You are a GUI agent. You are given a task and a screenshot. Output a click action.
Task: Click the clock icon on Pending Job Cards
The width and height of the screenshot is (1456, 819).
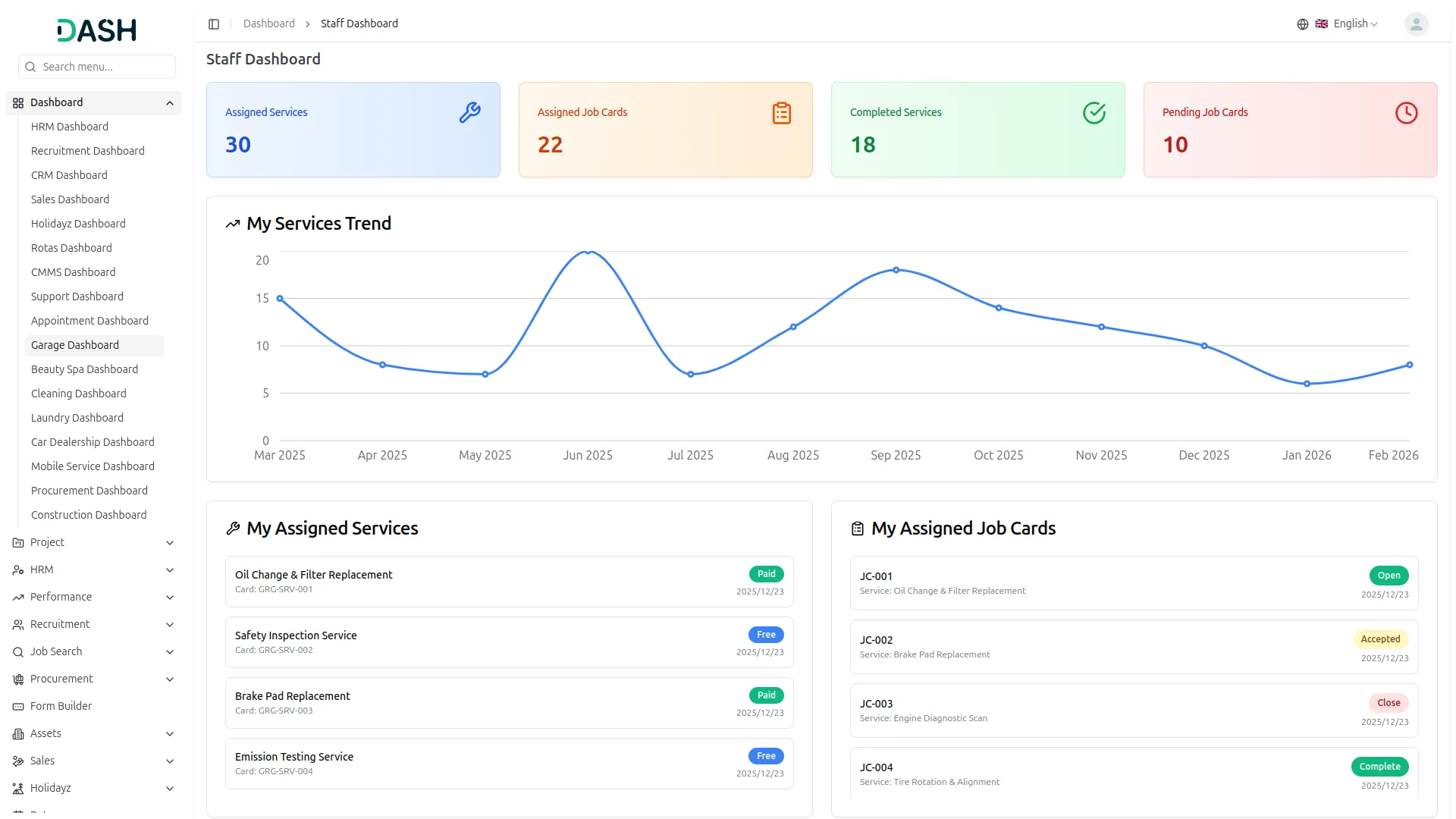pyautogui.click(x=1406, y=113)
